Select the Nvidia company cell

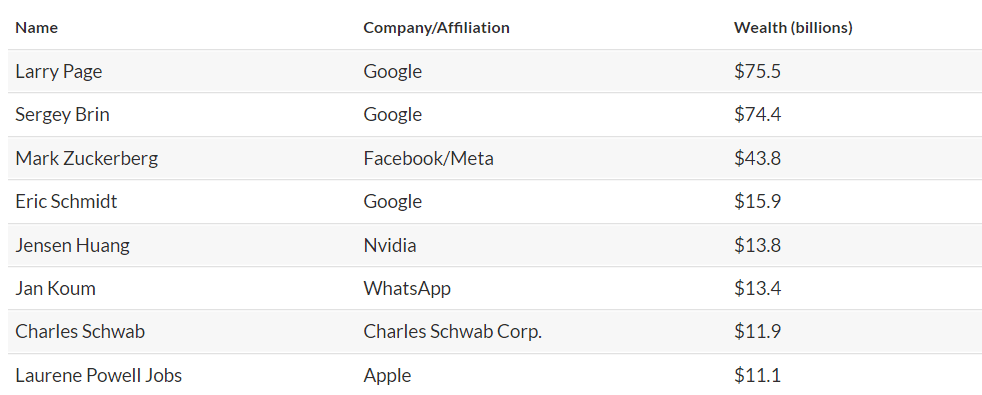pyautogui.click(x=390, y=245)
